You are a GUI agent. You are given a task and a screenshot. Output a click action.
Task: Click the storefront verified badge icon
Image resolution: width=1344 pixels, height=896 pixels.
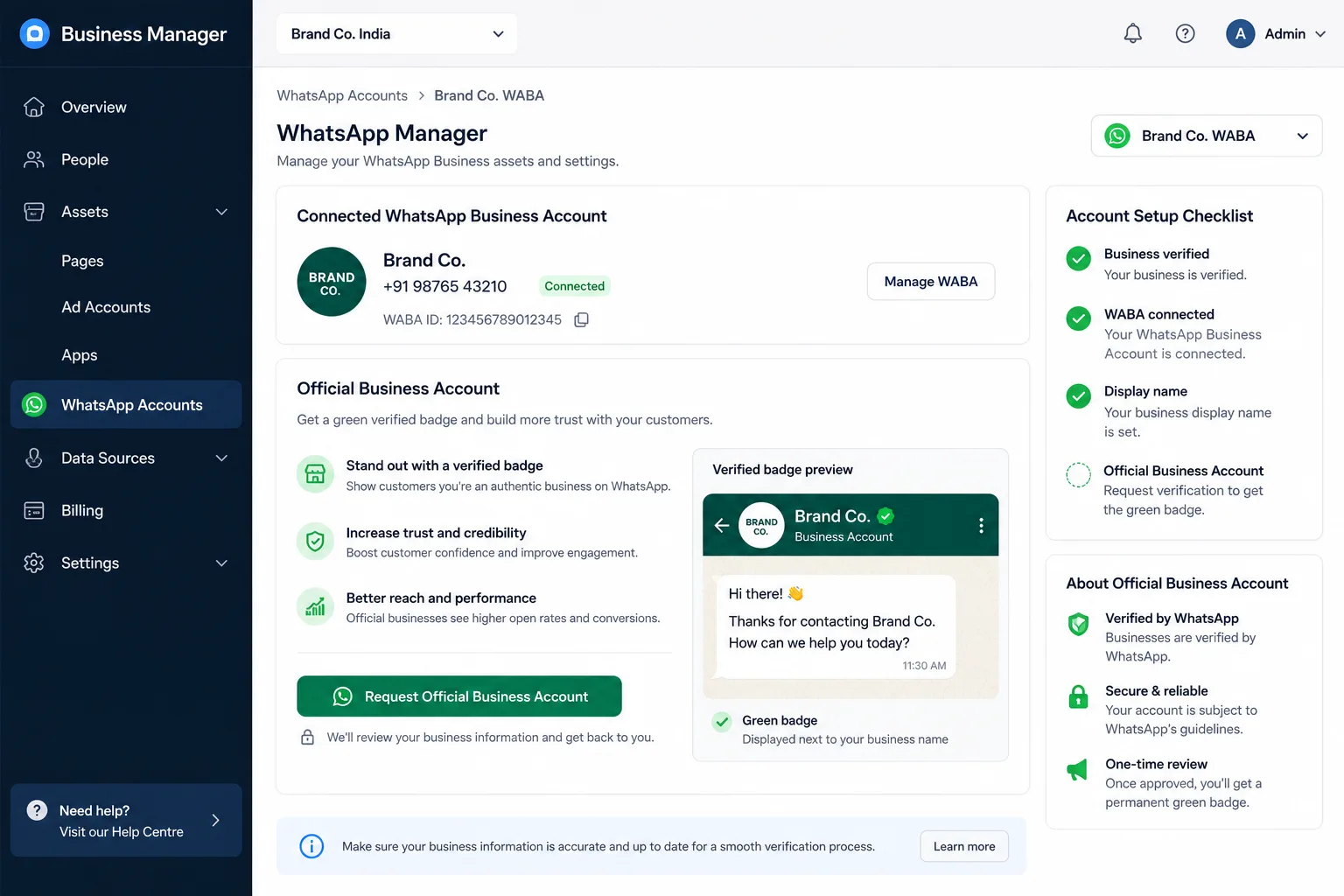(315, 474)
